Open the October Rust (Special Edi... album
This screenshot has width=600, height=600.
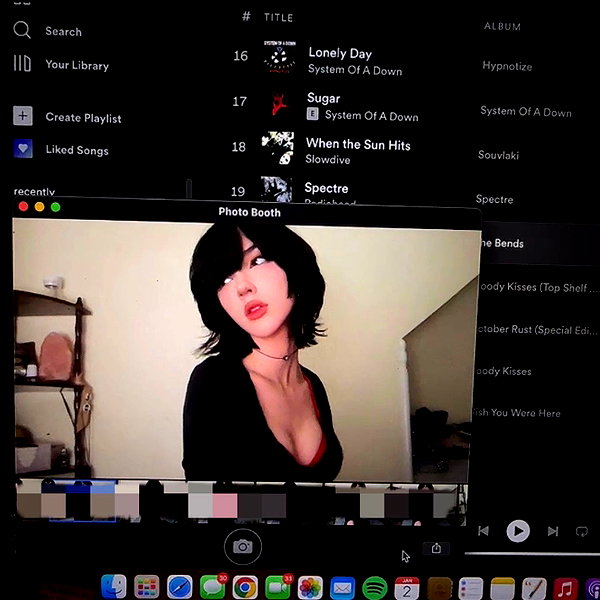pos(537,330)
